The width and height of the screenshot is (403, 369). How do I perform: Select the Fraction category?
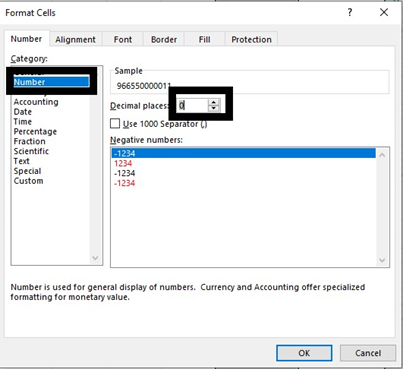(29, 141)
